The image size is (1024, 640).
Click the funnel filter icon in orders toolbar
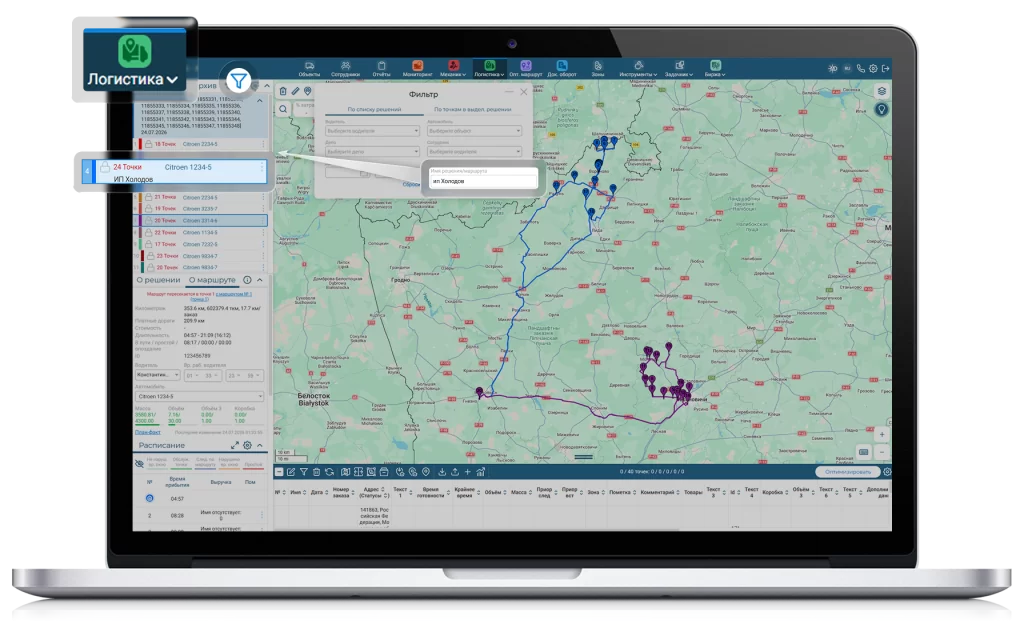coord(304,472)
